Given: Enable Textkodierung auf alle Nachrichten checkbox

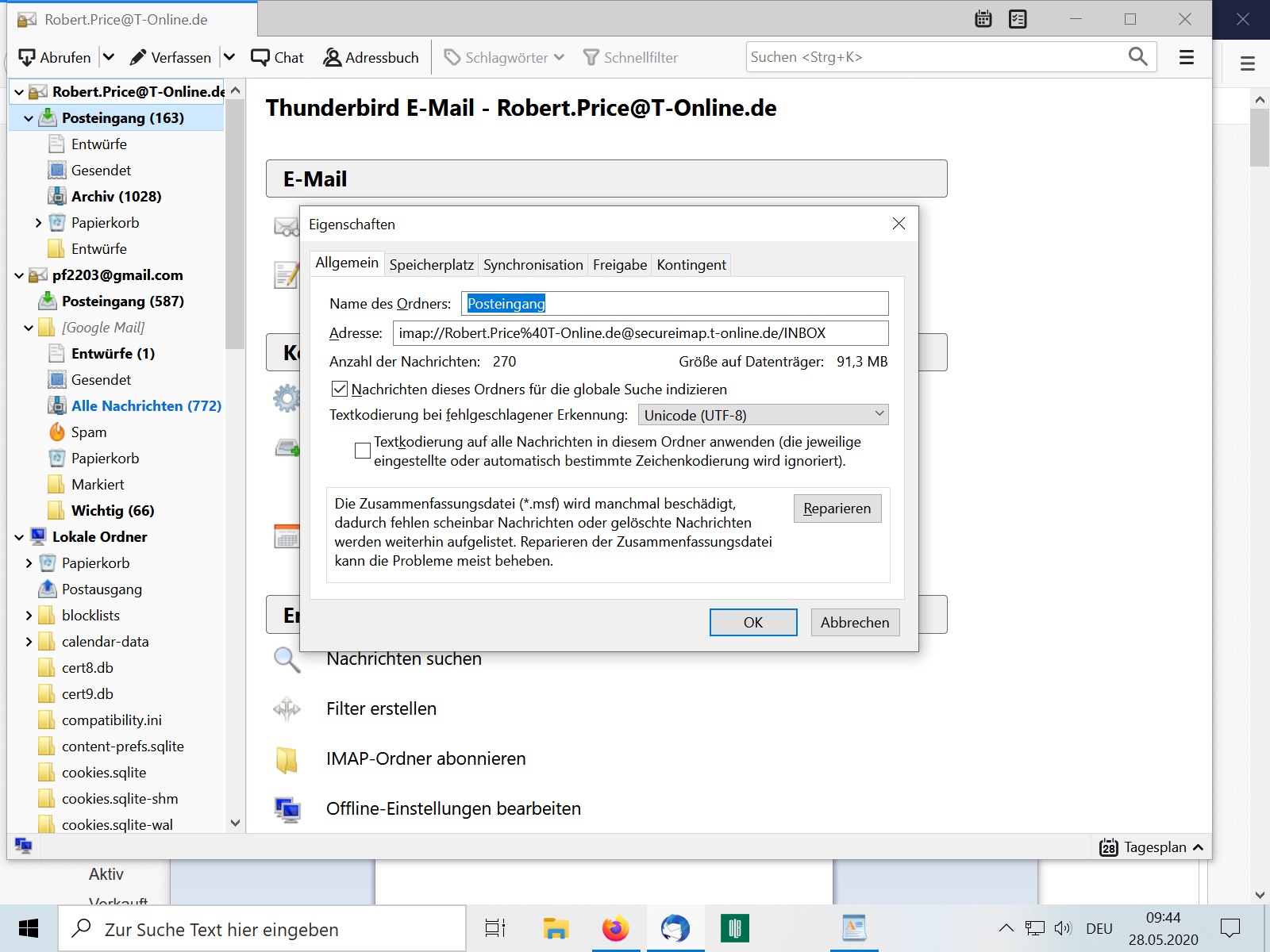Looking at the screenshot, I should (x=363, y=451).
